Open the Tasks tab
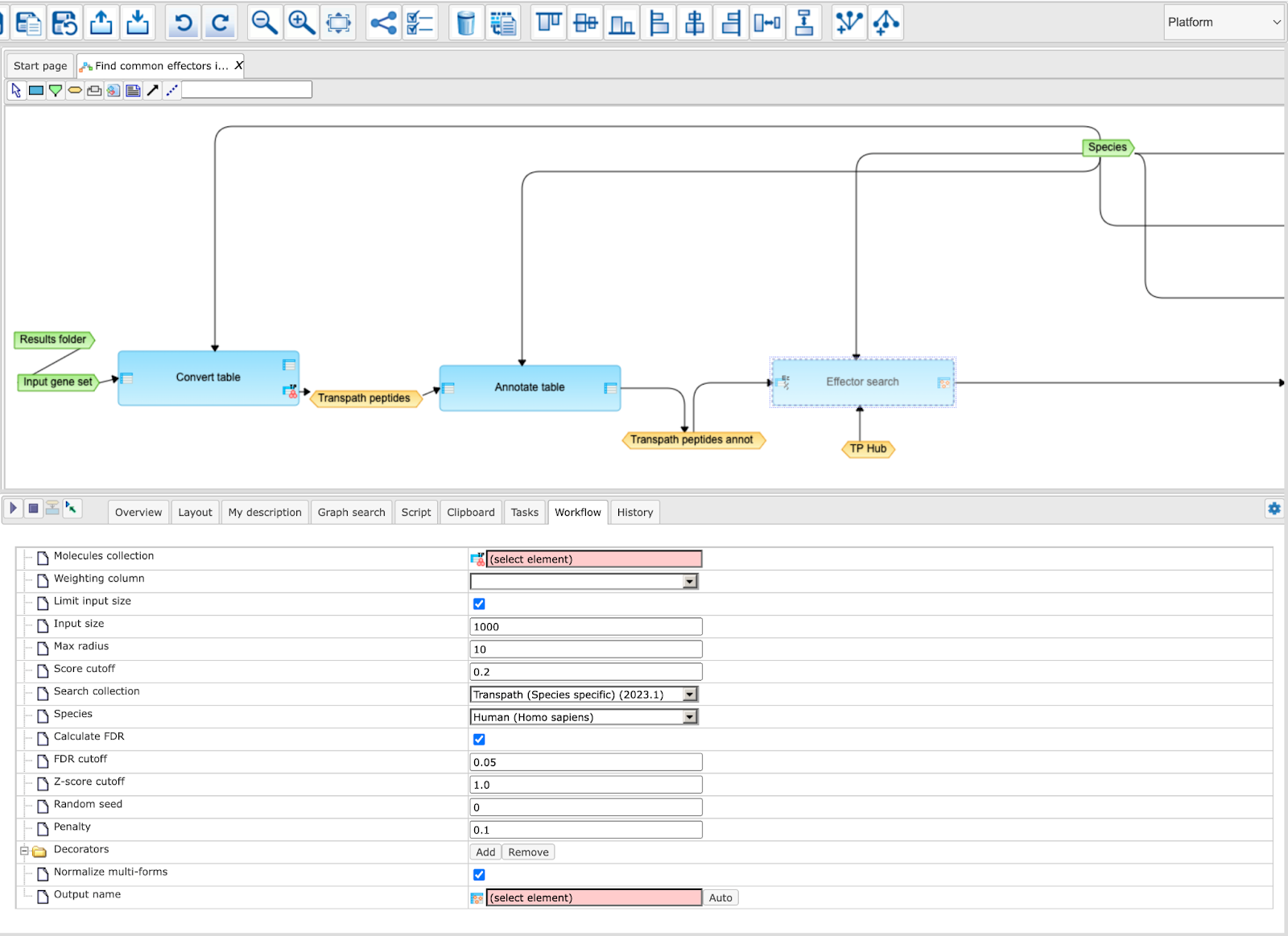 pos(525,512)
